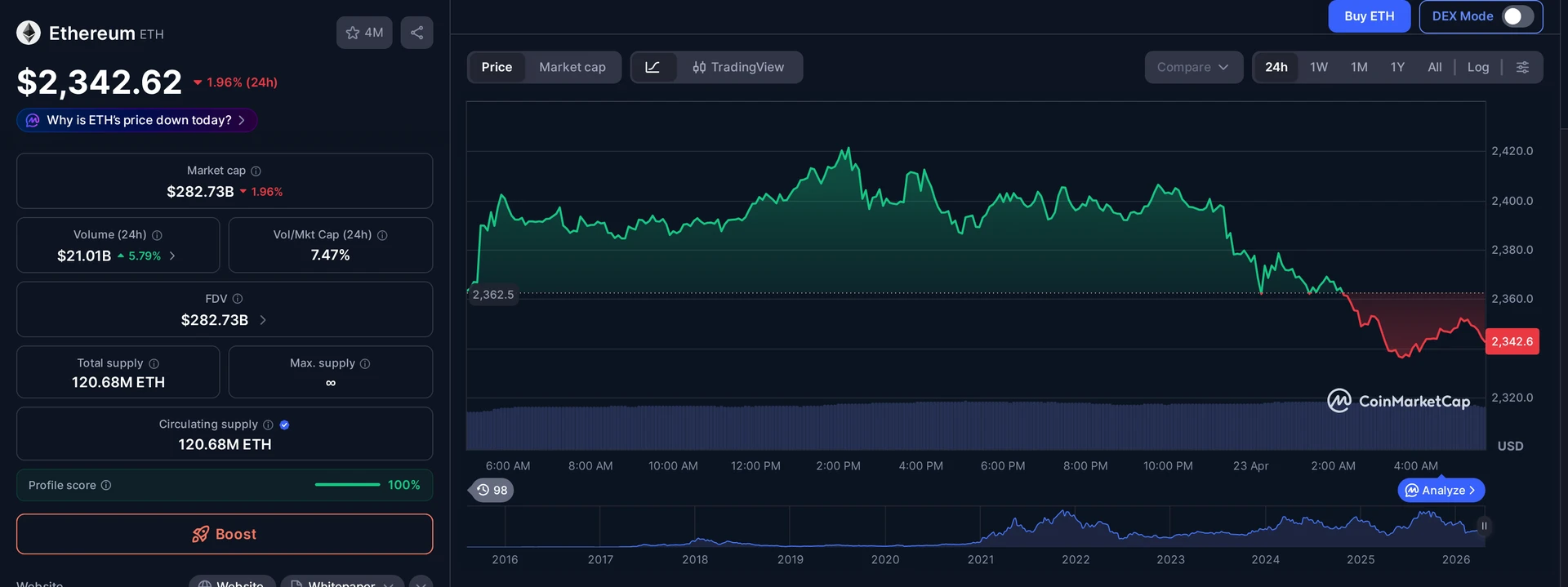
Task: Select the line chart view icon
Action: (x=653, y=67)
